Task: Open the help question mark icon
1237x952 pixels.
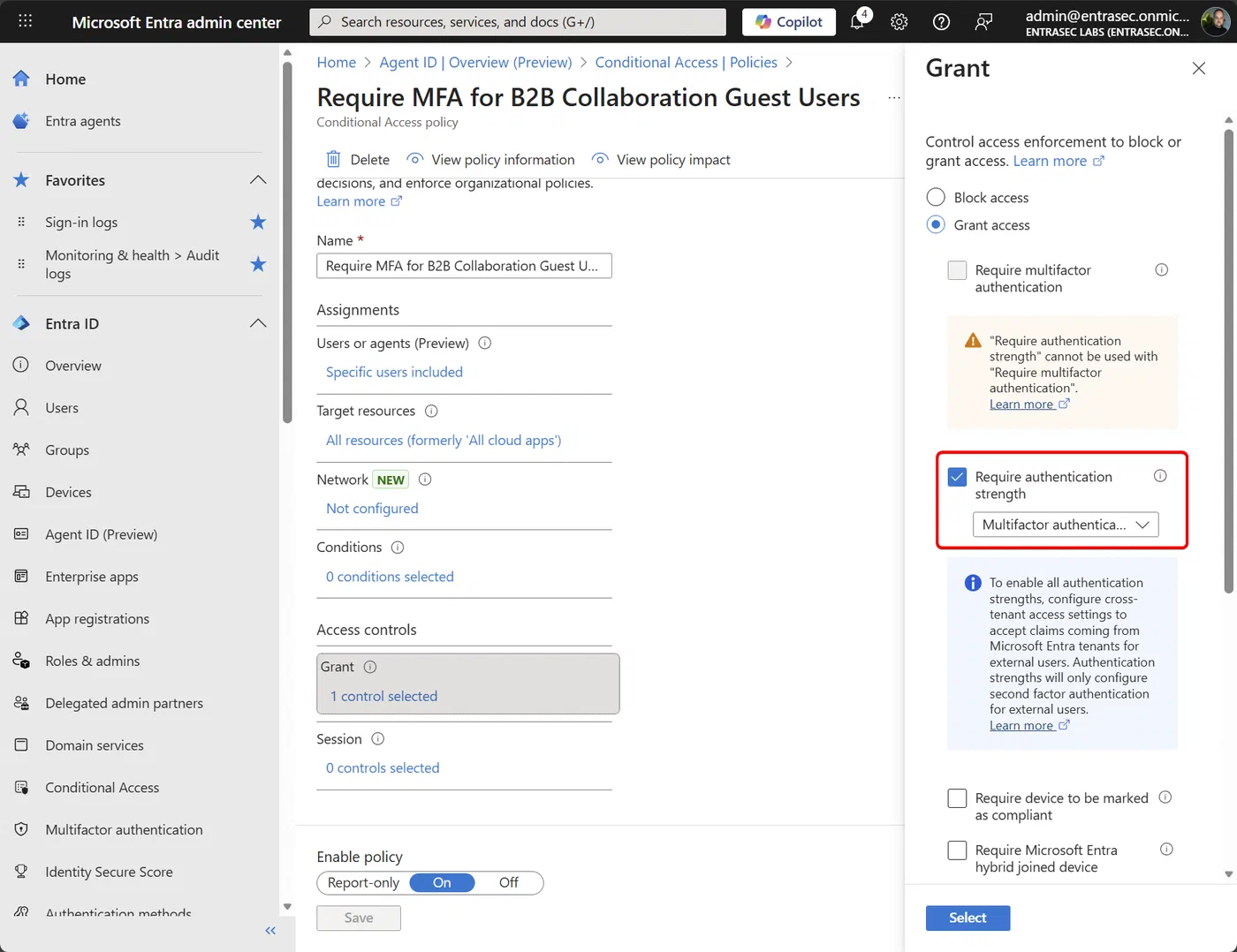Action: (941, 22)
